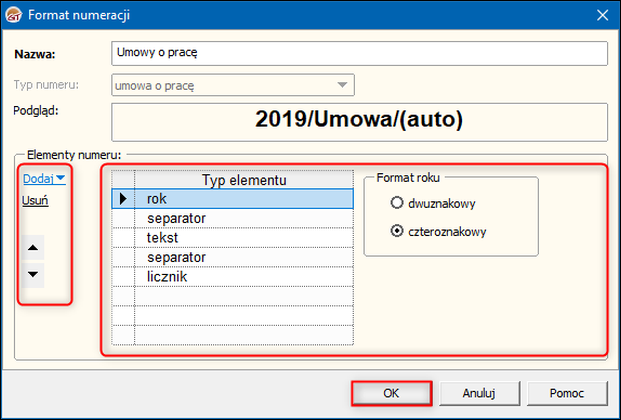Viewport: 621px width, 420px height.
Task: Select the licznik element row
Action: pos(244,275)
